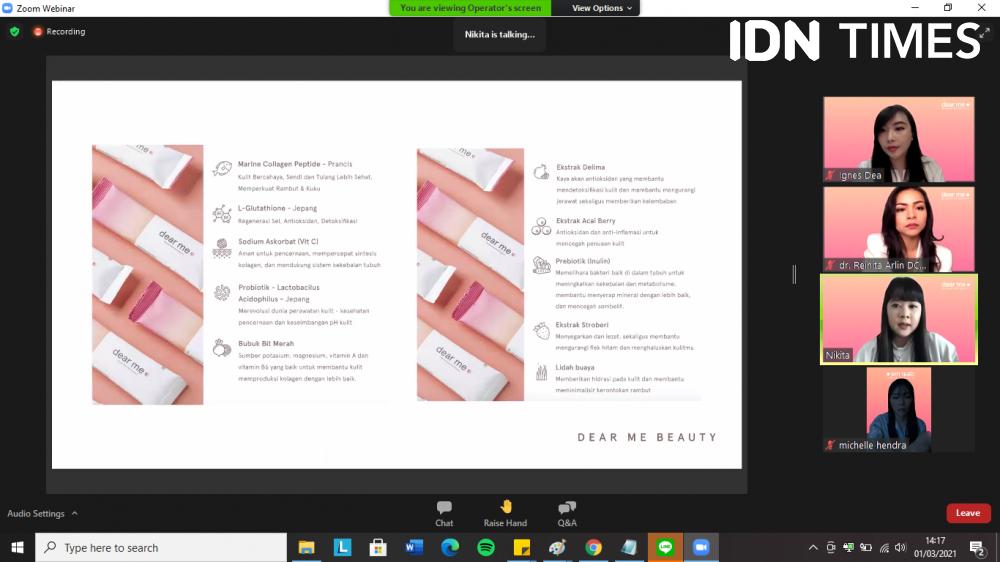Click "Ekstrak Acai Berry" heading on slide
This screenshot has height=562, width=1000.
coord(585,221)
